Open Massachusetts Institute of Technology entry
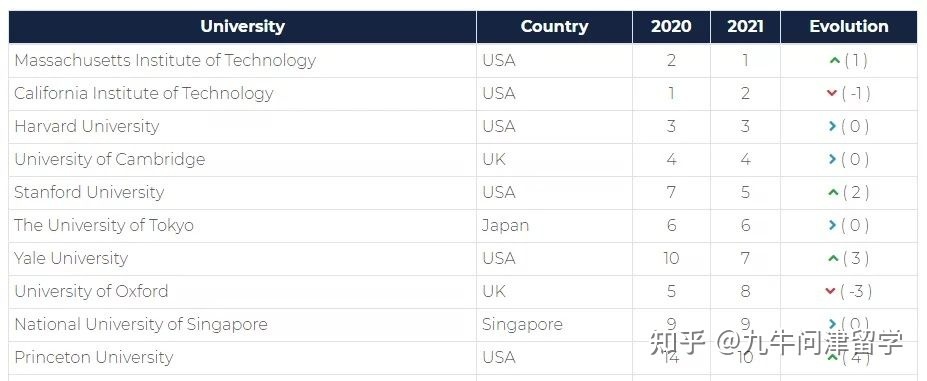The image size is (927, 381). coord(165,60)
